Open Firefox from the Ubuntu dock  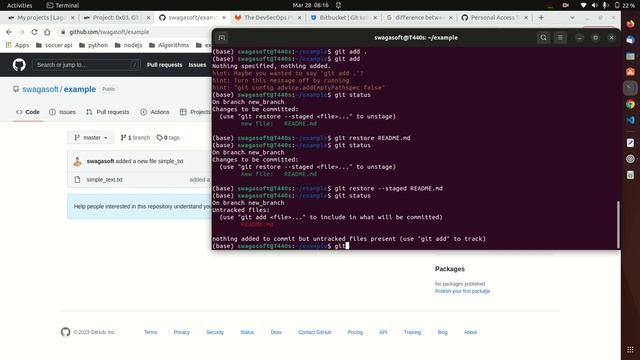630,24
